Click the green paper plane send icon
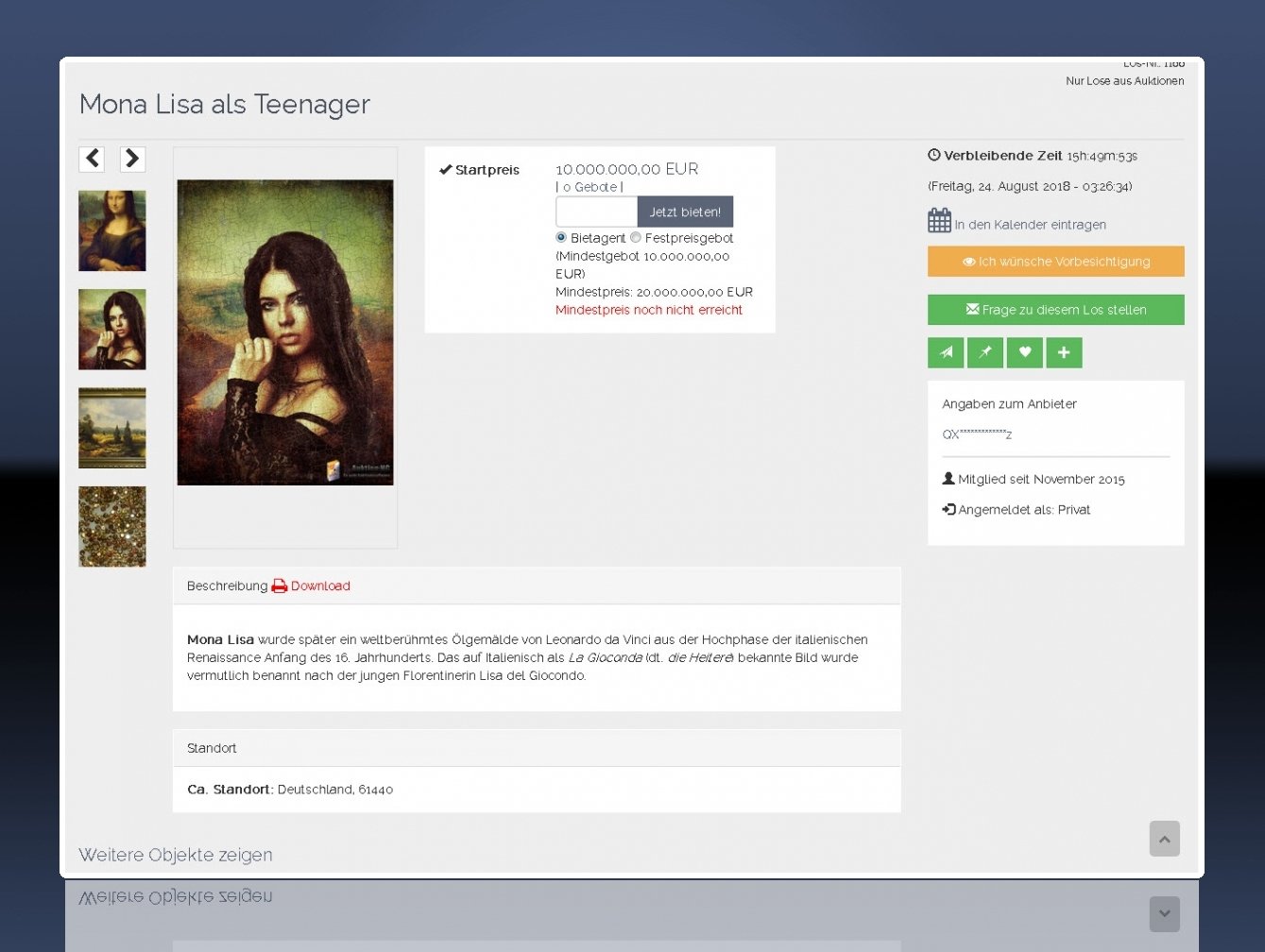This screenshot has height=952, width=1265. pyautogui.click(x=946, y=352)
